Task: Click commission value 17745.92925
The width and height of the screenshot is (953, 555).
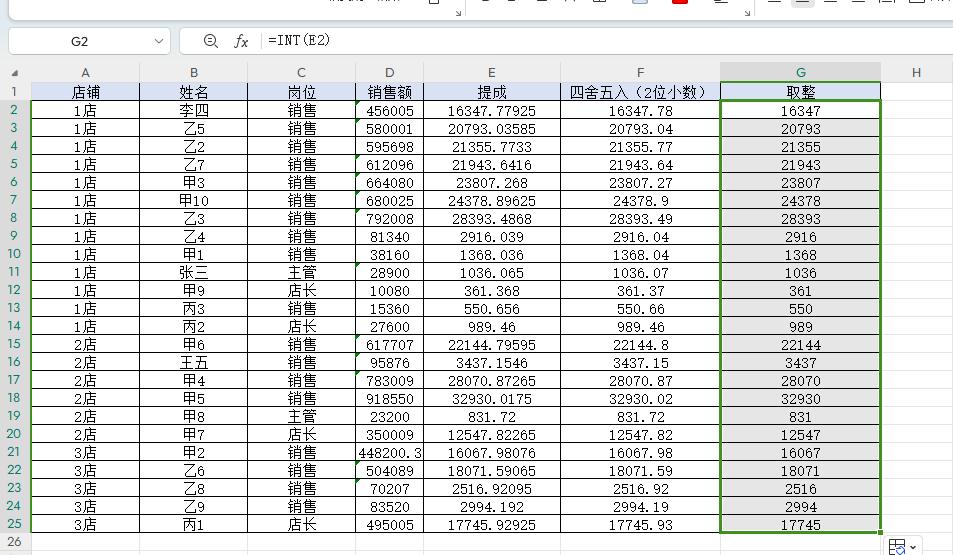Action: coord(492,525)
